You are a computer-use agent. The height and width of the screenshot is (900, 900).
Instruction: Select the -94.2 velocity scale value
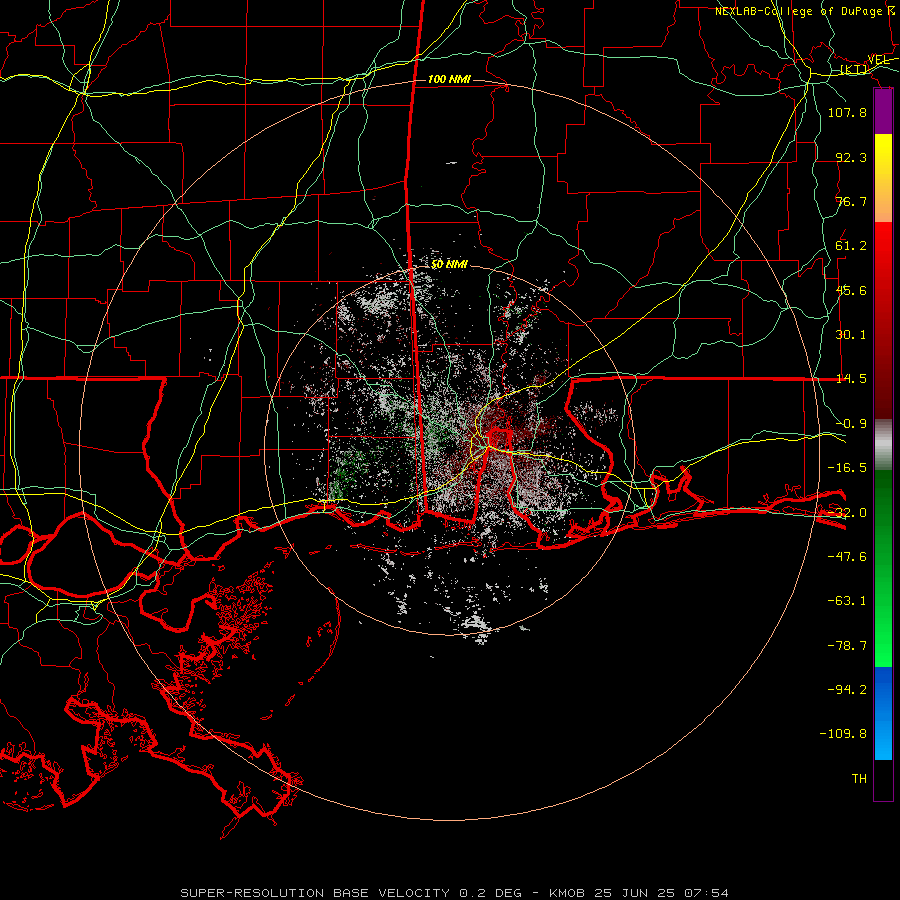847,690
